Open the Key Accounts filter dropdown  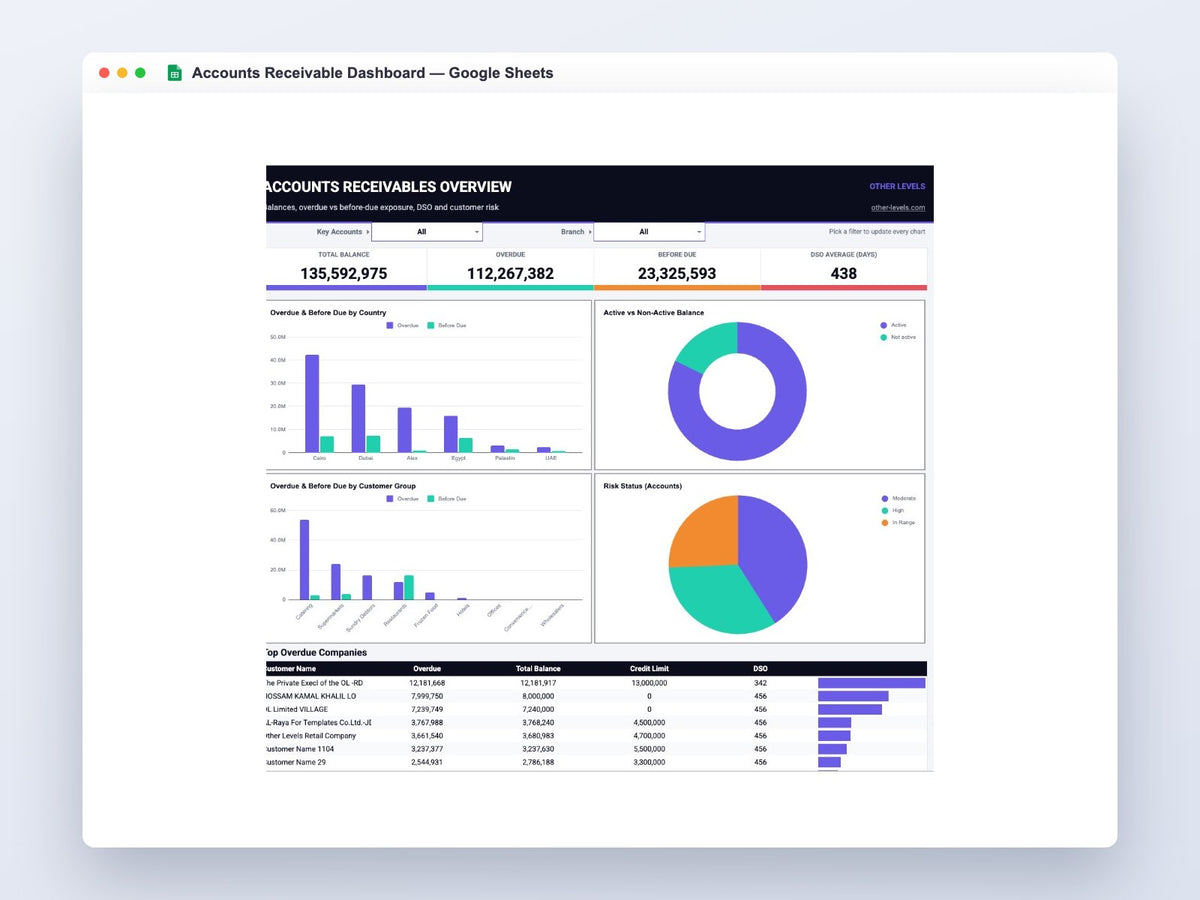pos(427,232)
